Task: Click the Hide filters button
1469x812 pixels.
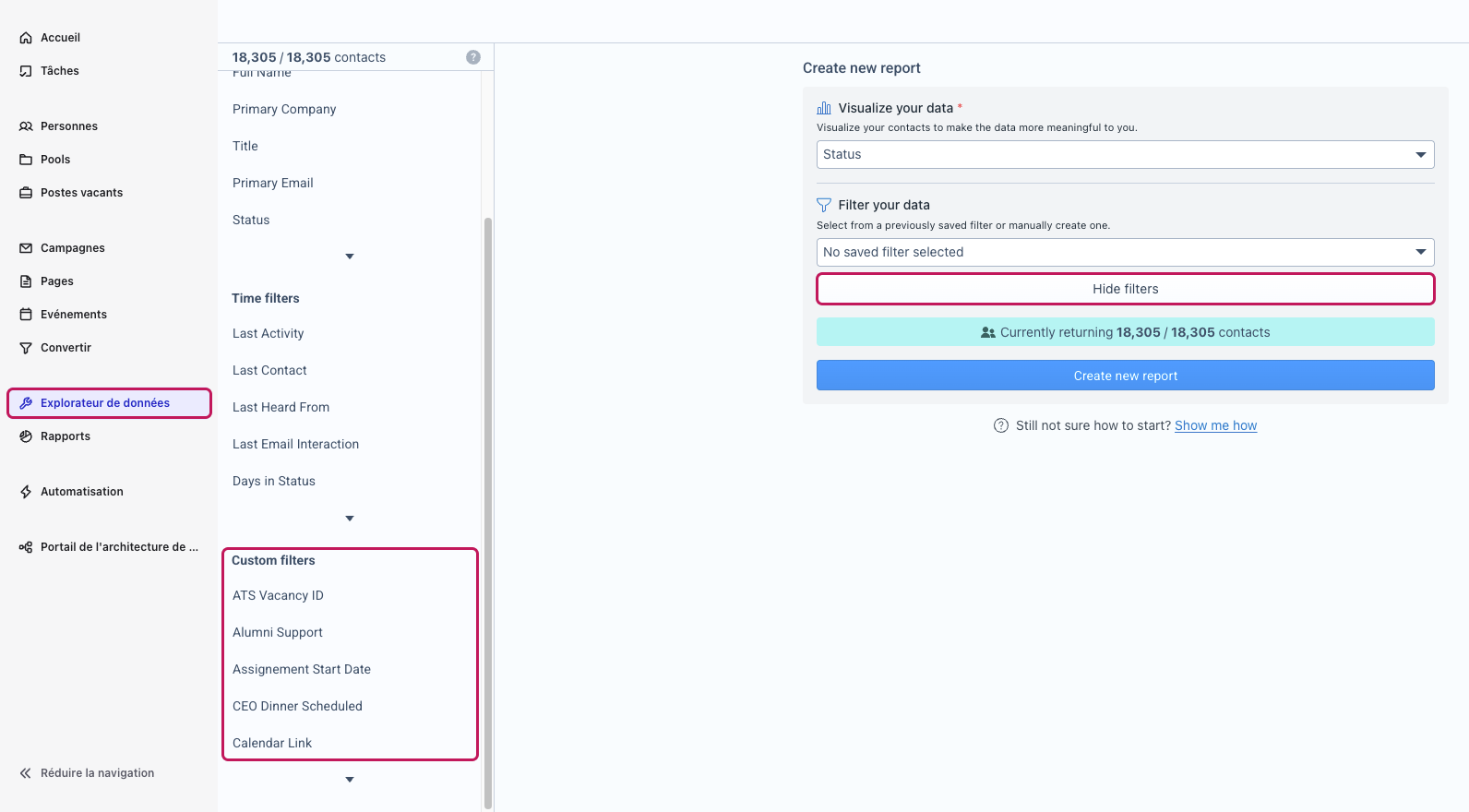Action: click(x=1125, y=289)
